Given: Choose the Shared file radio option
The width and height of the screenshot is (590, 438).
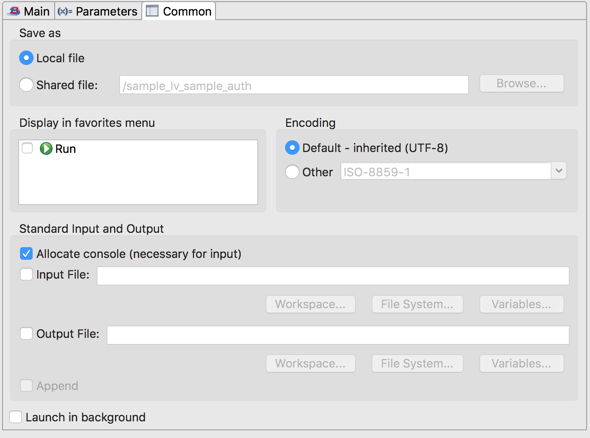Looking at the screenshot, I should click(26, 85).
